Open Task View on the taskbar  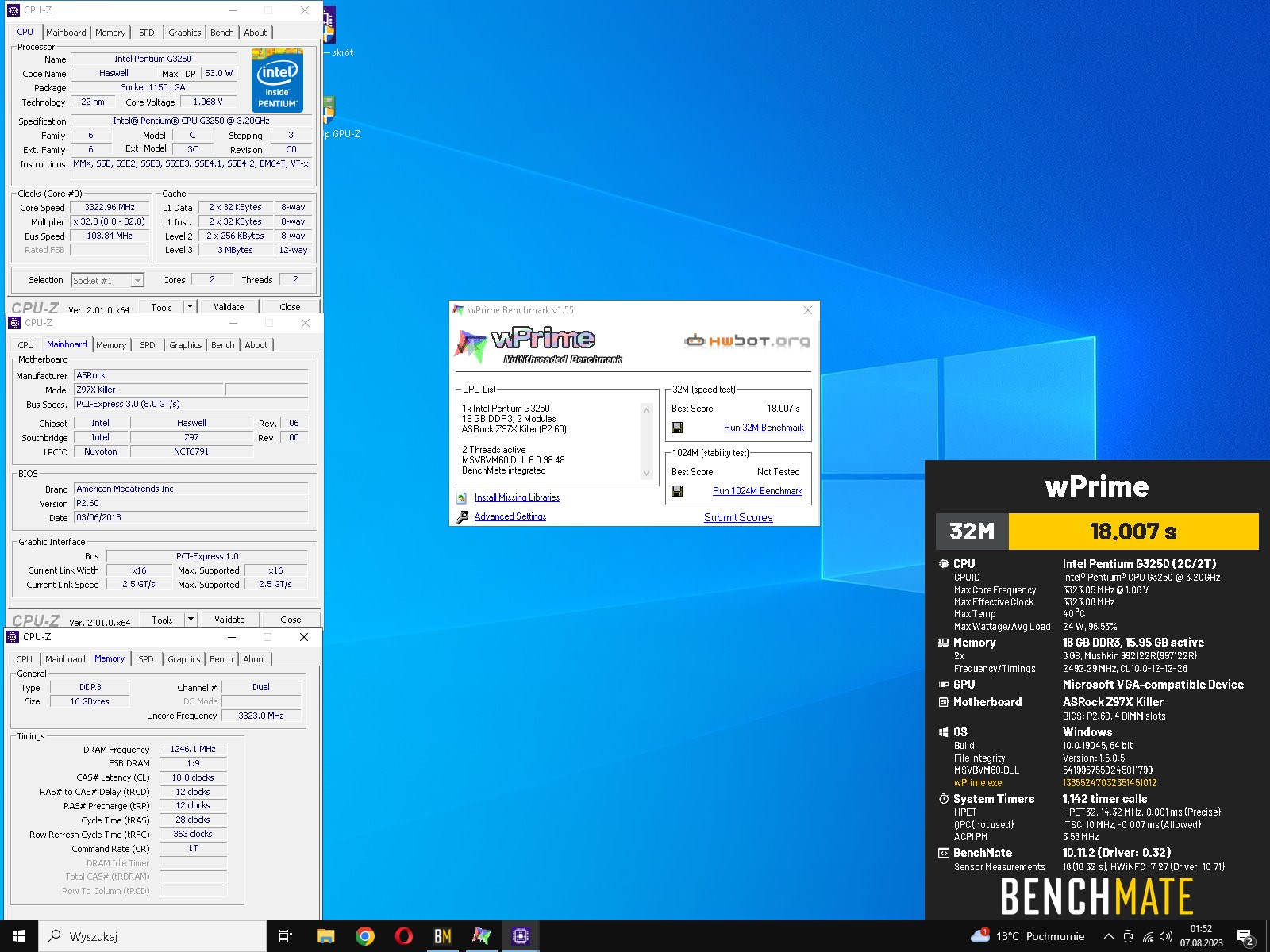[286, 936]
